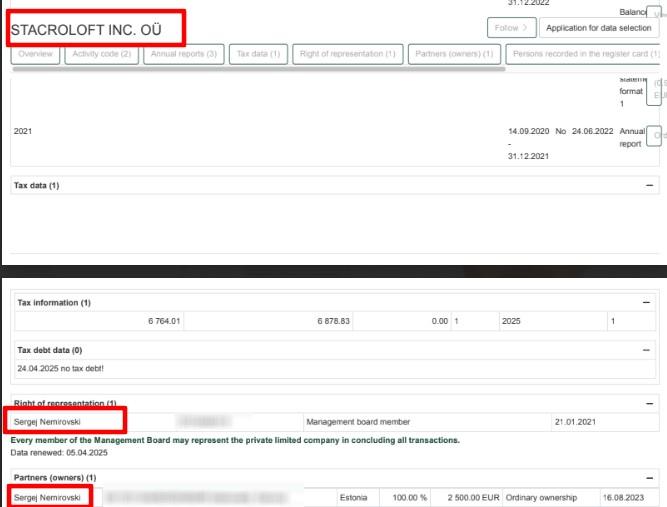Click Sergej Nemirovski in Partners row

coord(47,498)
